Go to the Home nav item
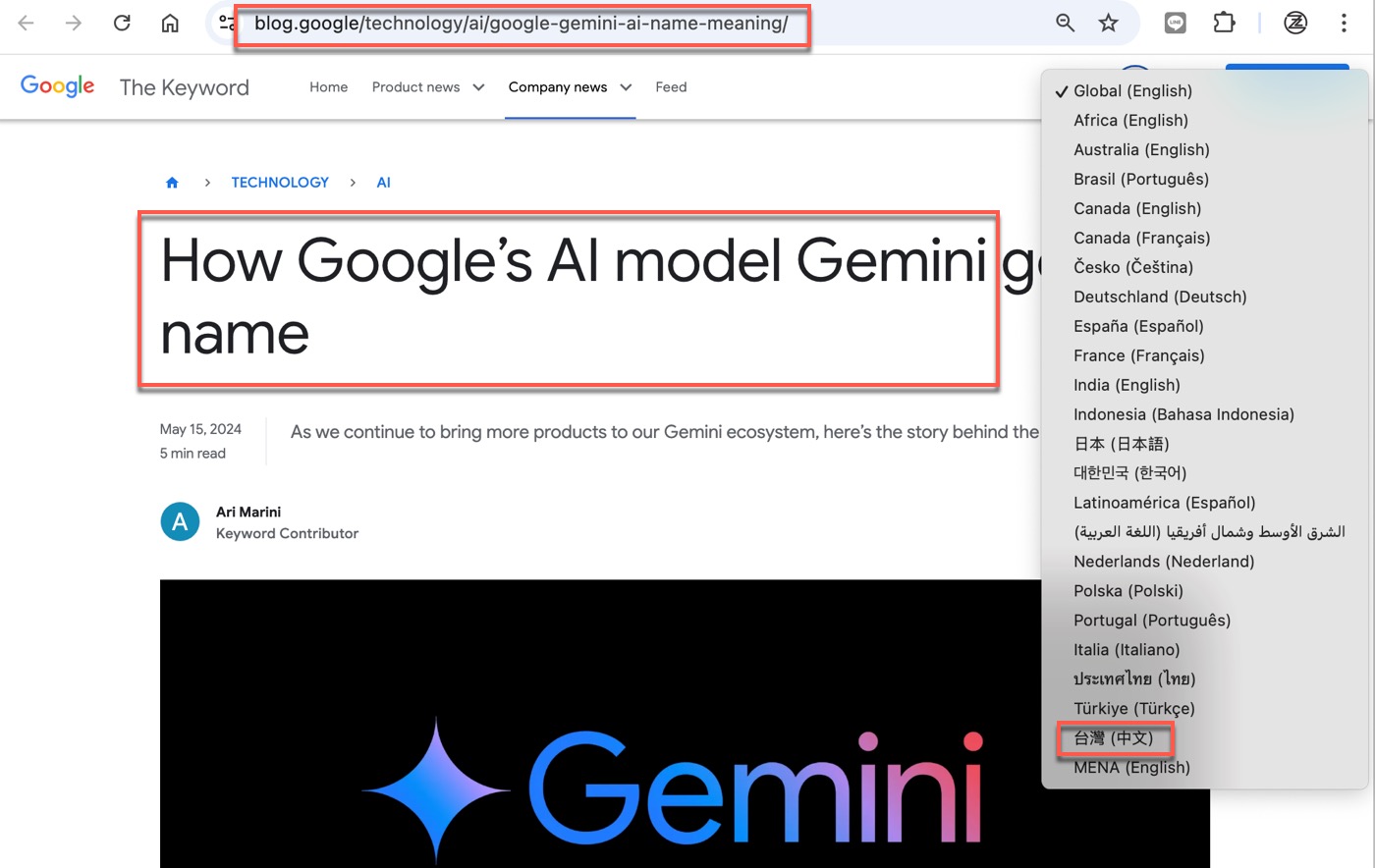The image size is (1375, 868). click(328, 87)
